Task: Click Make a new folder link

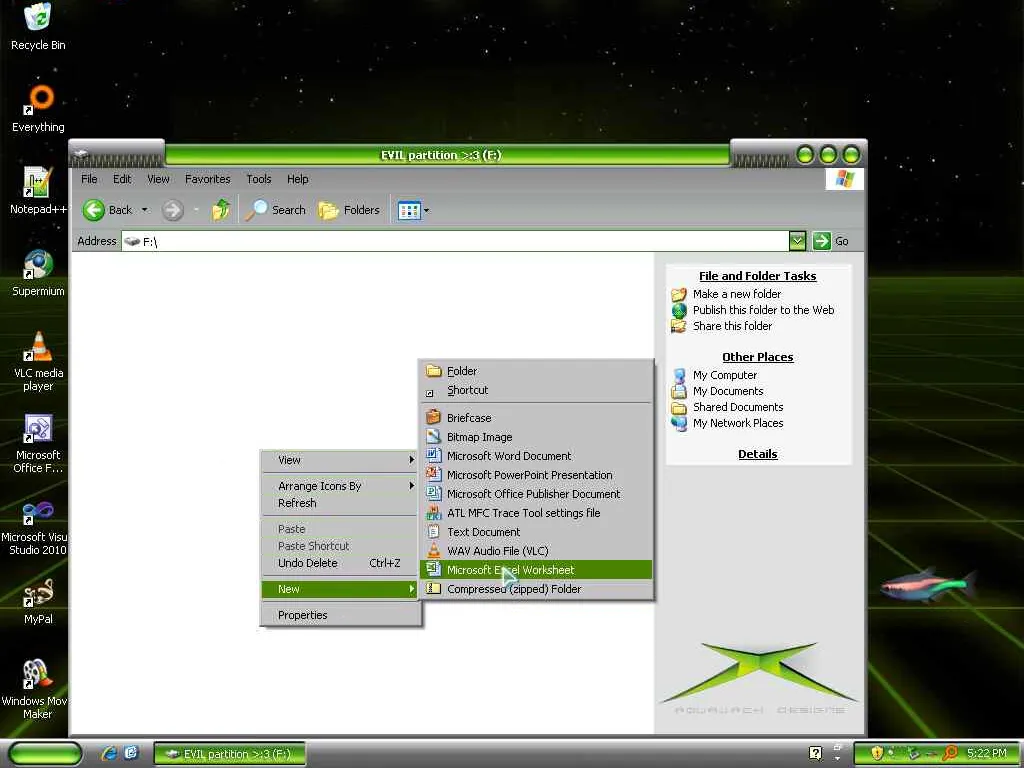Action: 737,294
